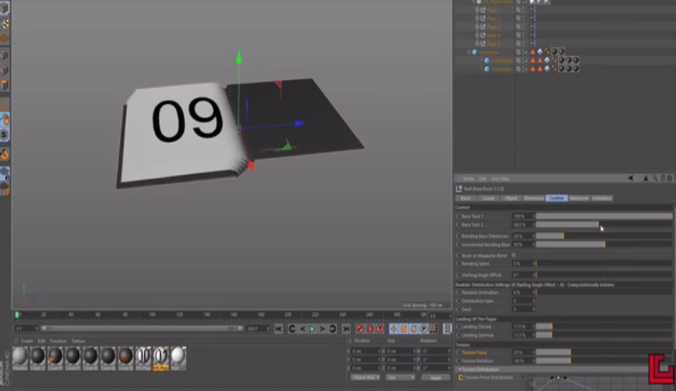Select Page_1 object in Object manager
Screen dimensions: 676x391
tap(493, 10)
